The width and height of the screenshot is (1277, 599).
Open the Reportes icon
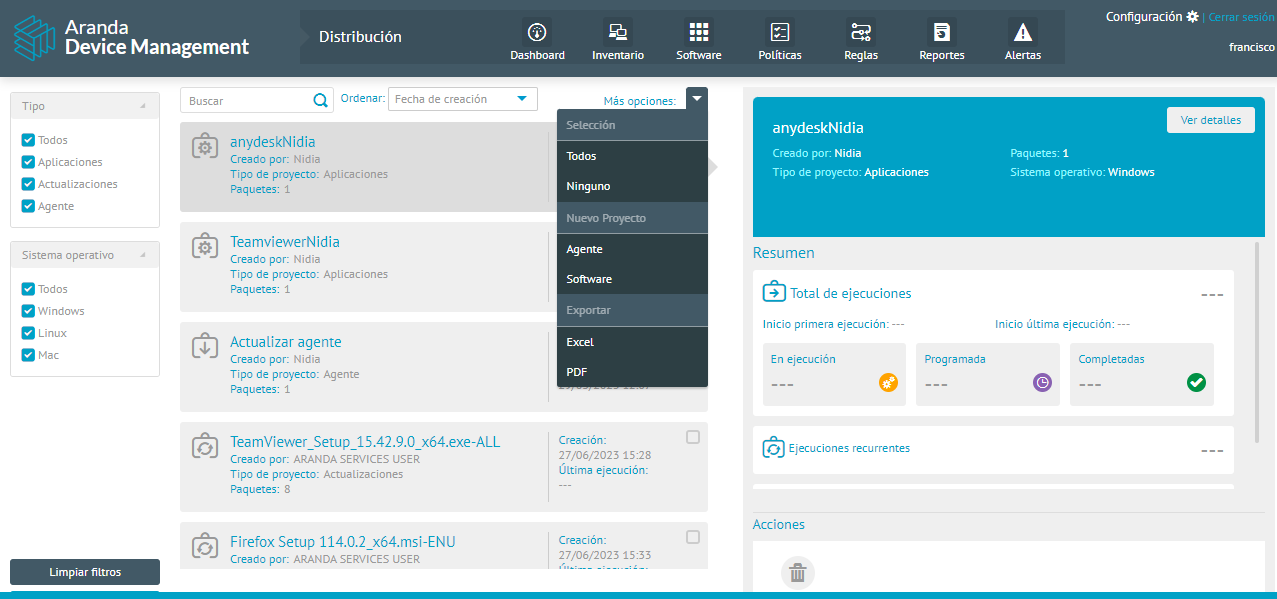(942, 31)
